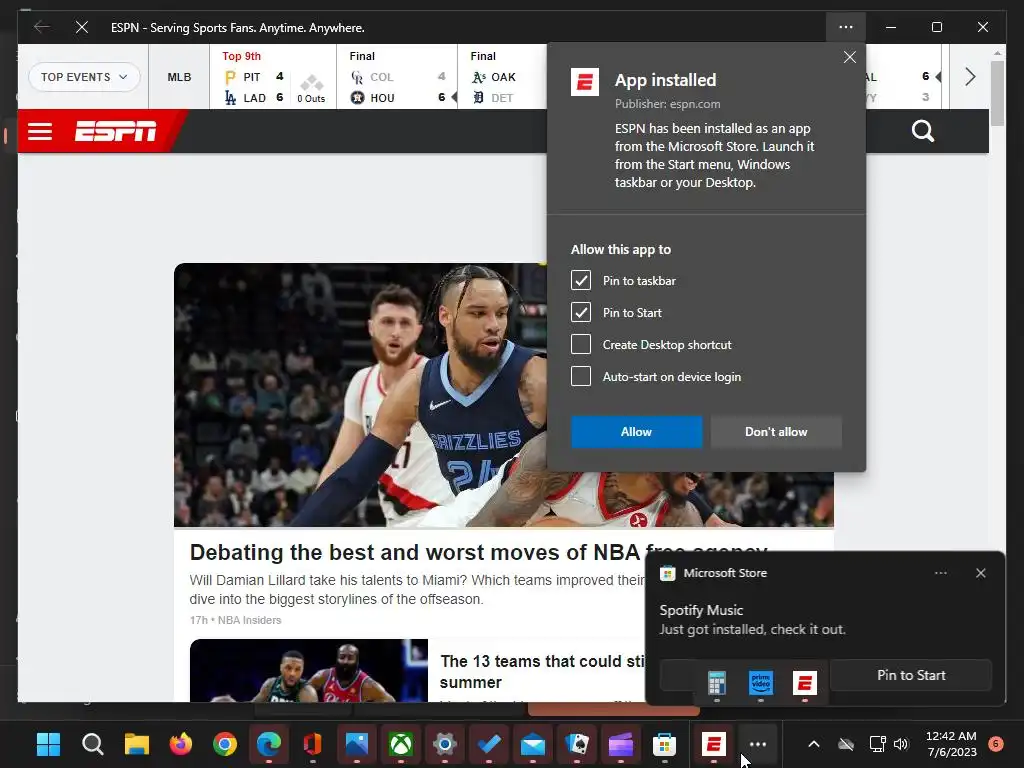
Task: Click the '17h • NBA Insiders' byline
Action: click(235, 620)
